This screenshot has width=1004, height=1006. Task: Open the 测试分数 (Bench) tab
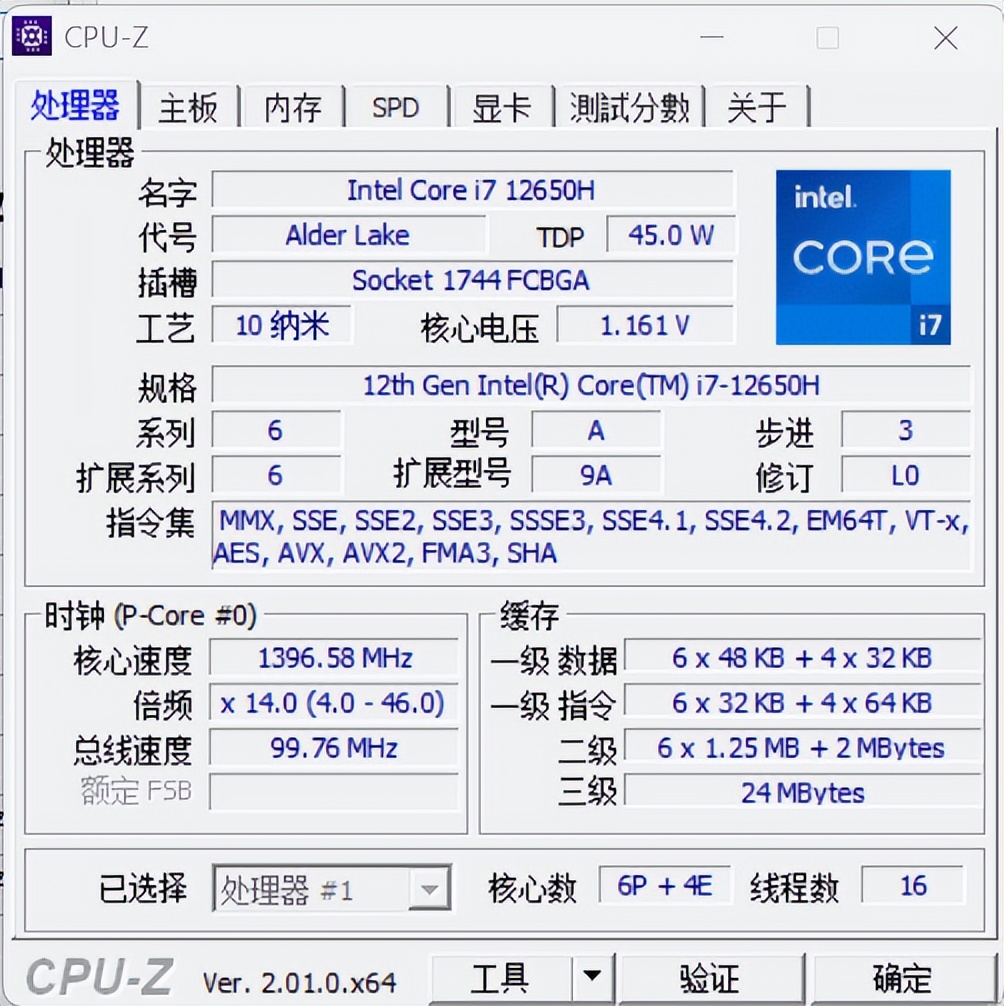pyautogui.click(x=628, y=108)
